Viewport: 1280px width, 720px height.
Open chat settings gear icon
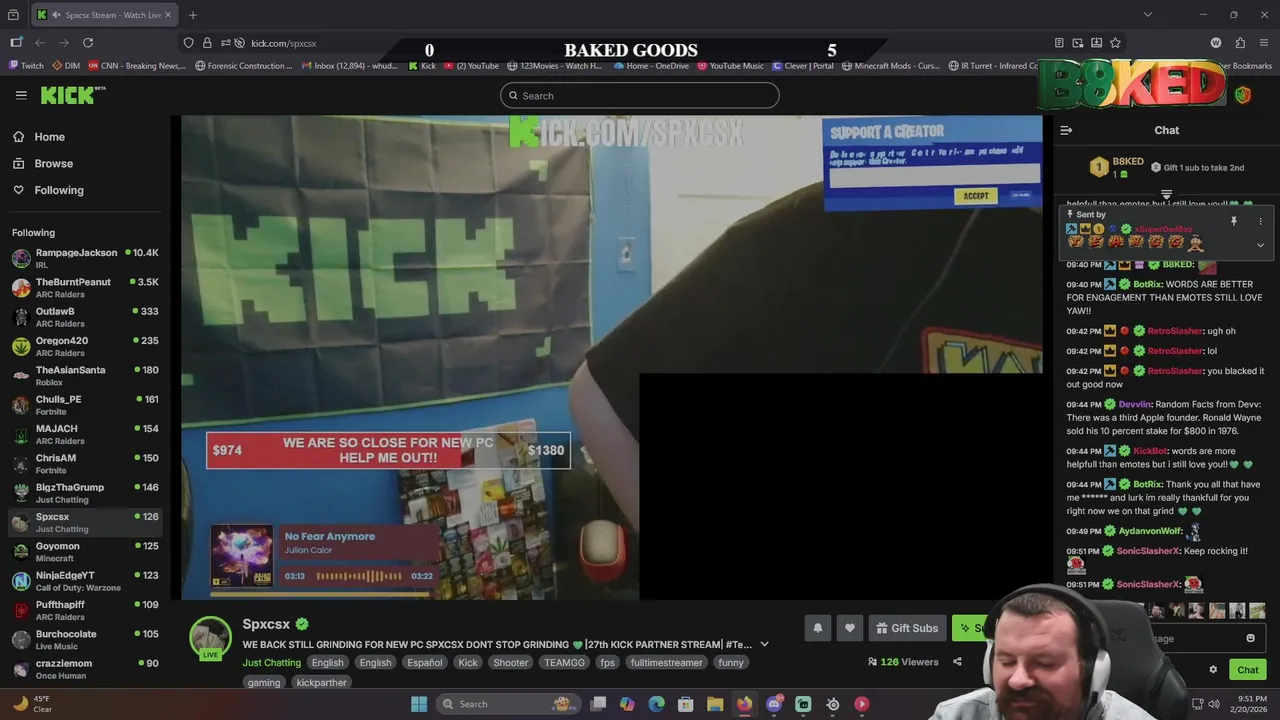point(1213,670)
